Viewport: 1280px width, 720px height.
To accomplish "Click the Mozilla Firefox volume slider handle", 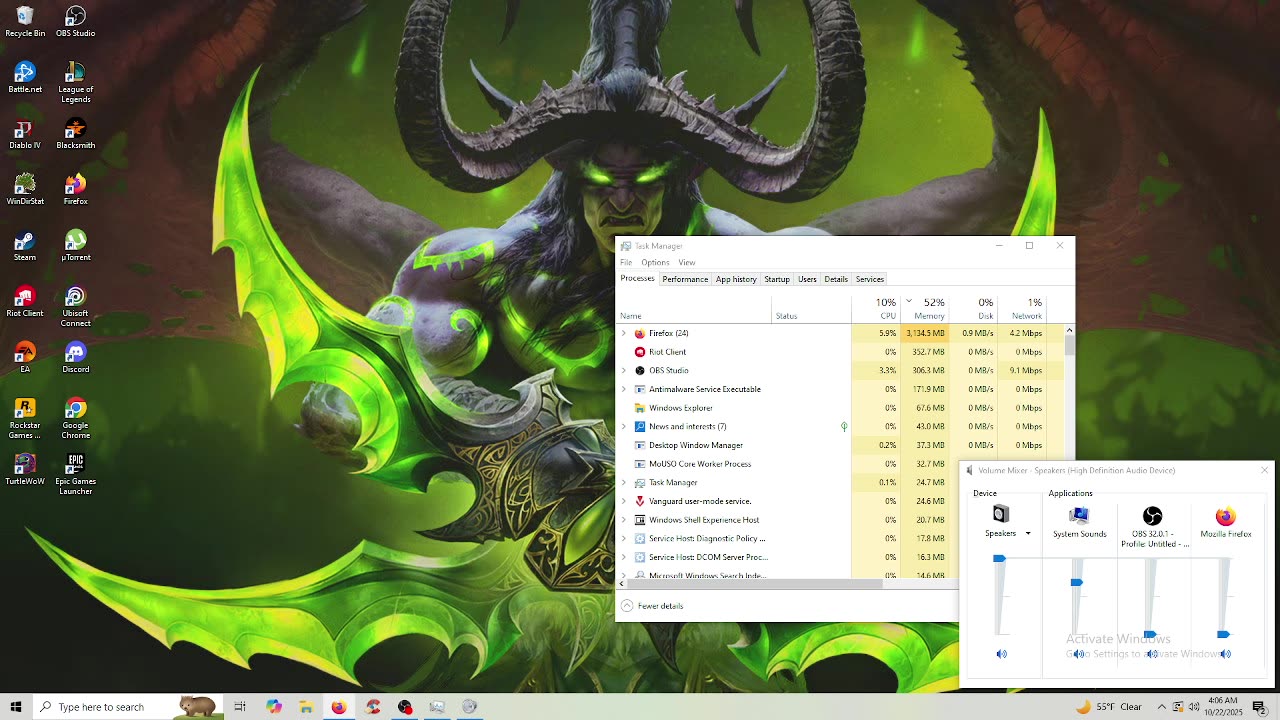I will pos(1223,634).
